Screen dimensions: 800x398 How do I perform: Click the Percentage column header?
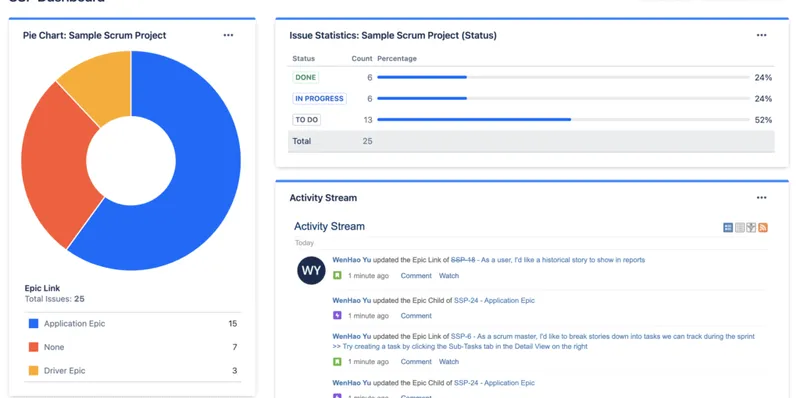[397, 59]
